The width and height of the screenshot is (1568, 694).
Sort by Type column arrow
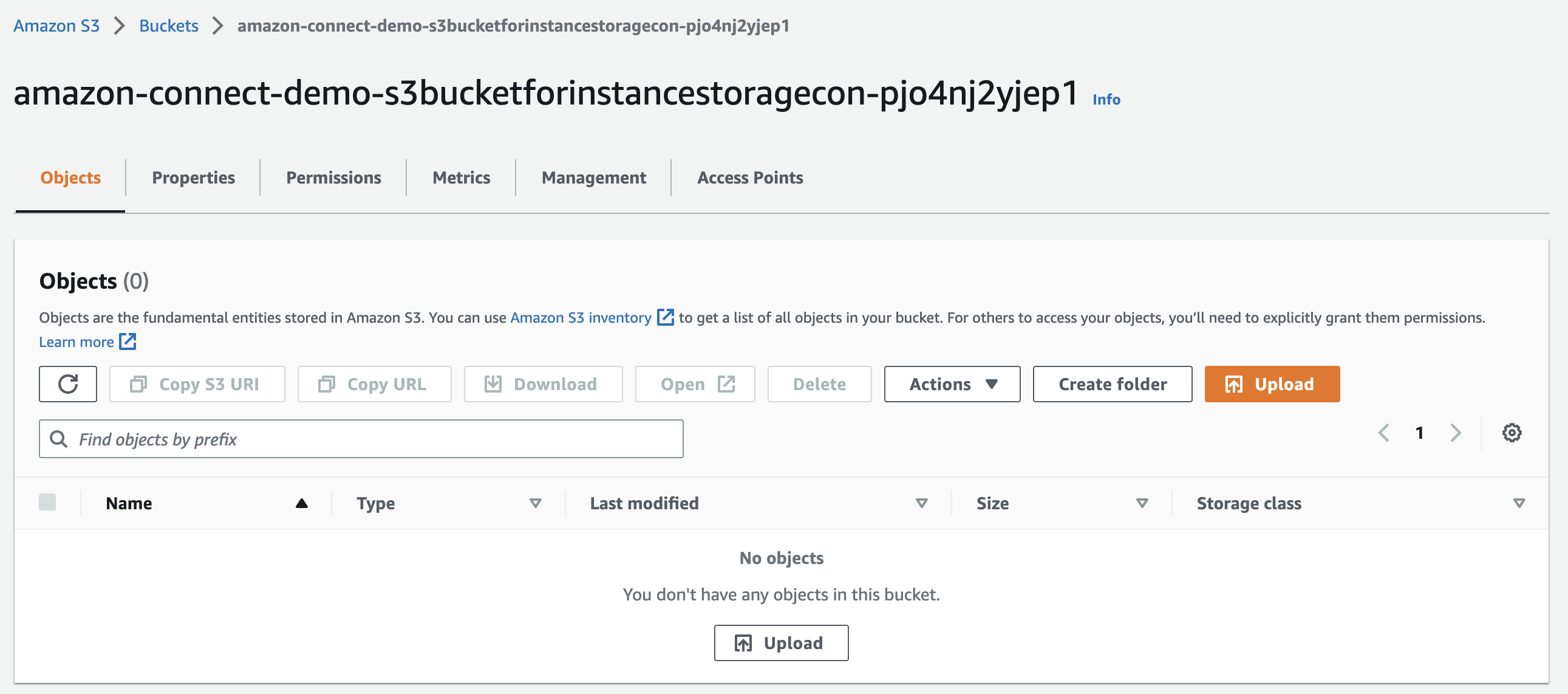point(535,503)
